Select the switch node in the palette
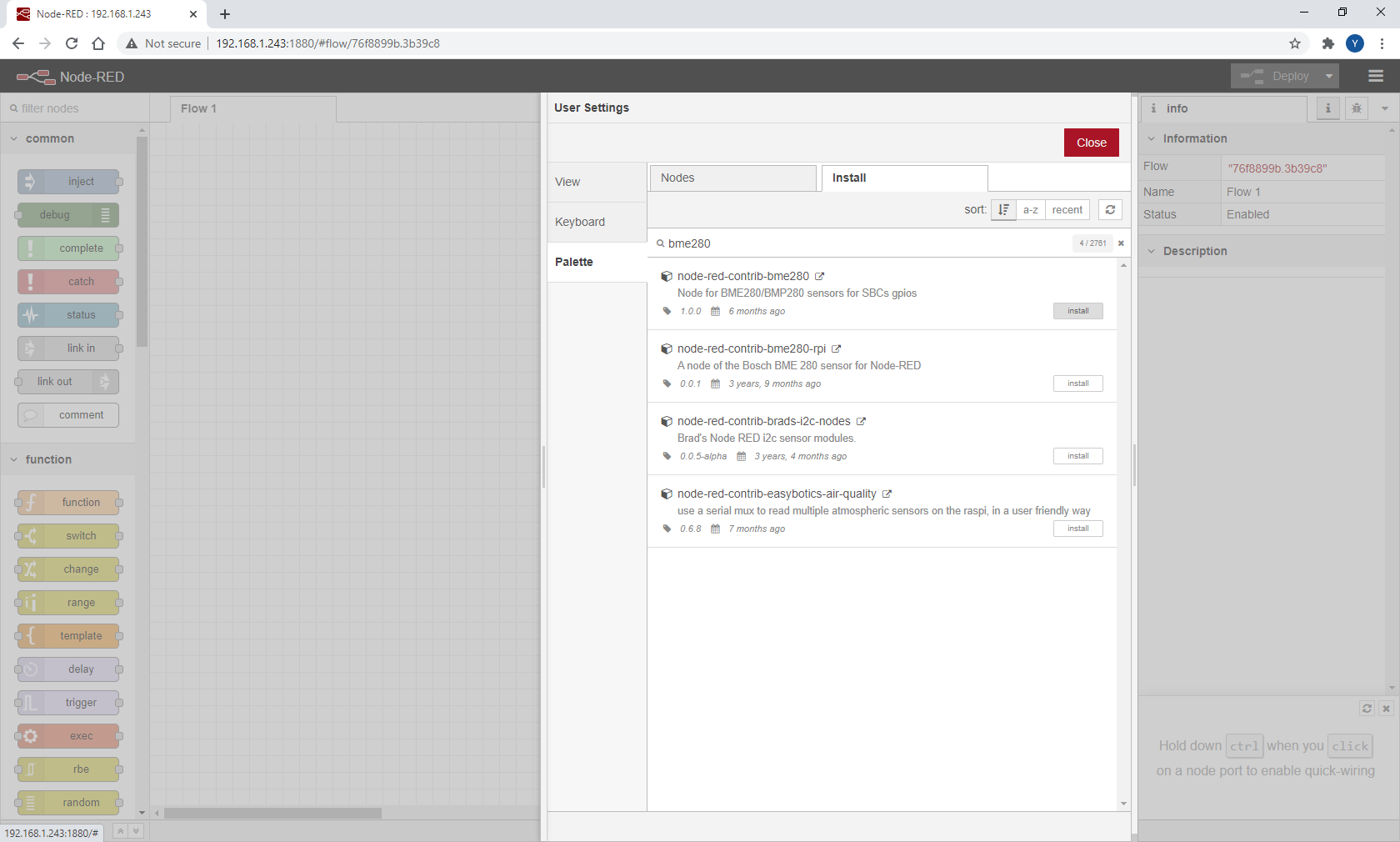1400x842 pixels. [68, 536]
